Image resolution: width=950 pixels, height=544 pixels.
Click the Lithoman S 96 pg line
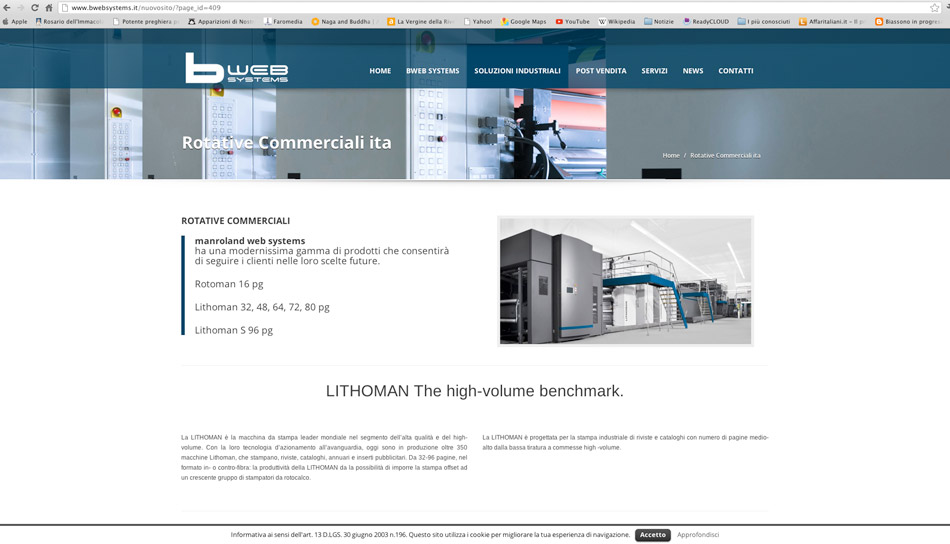233,330
